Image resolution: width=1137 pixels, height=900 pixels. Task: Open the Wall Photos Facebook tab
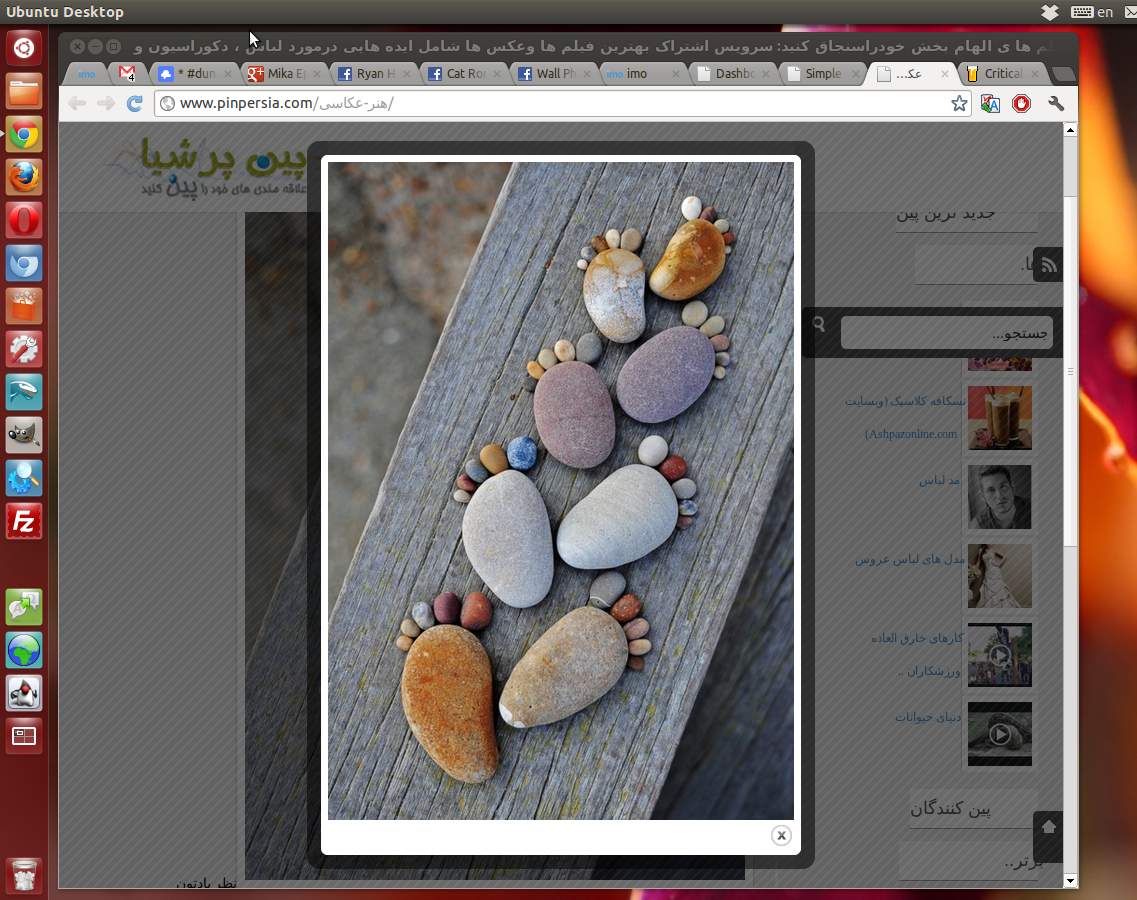553,74
